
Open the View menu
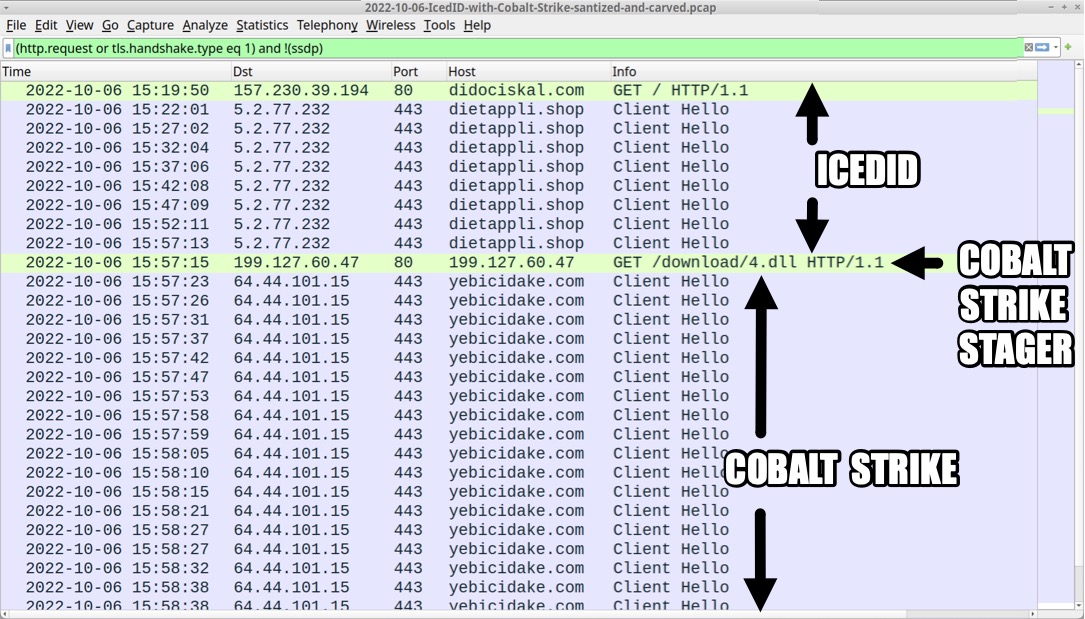80,26
